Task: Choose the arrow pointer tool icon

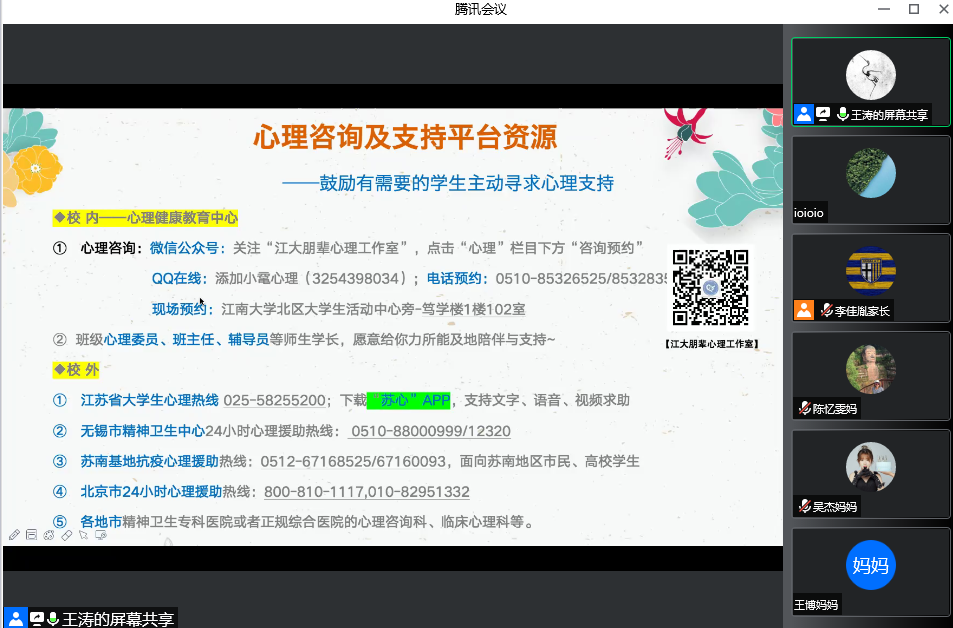Action: point(83,536)
